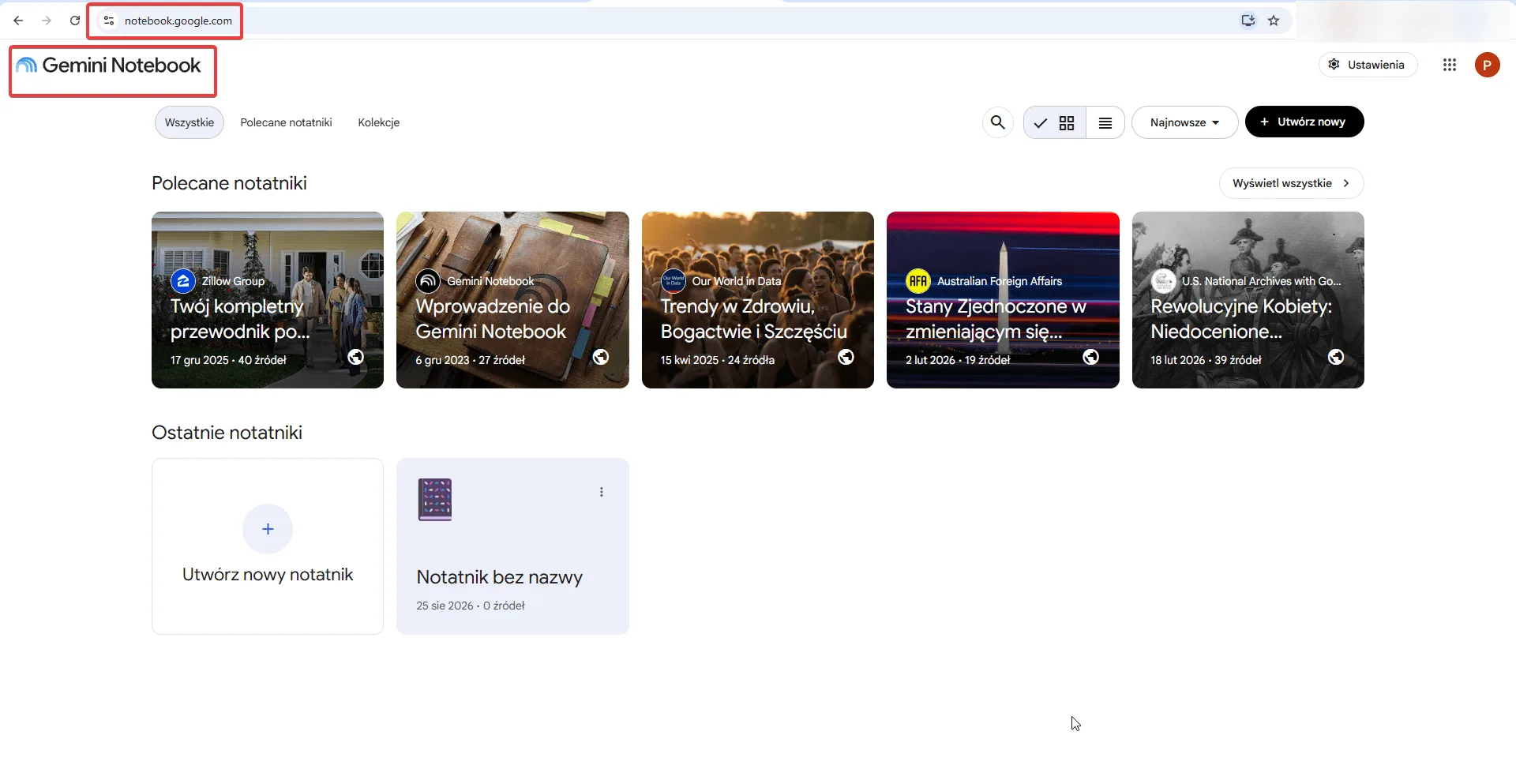The width and height of the screenshot is (1516, 784).
Task: Expand the Najnowsze sort dropdown
Action: (x=1184, y=122)
